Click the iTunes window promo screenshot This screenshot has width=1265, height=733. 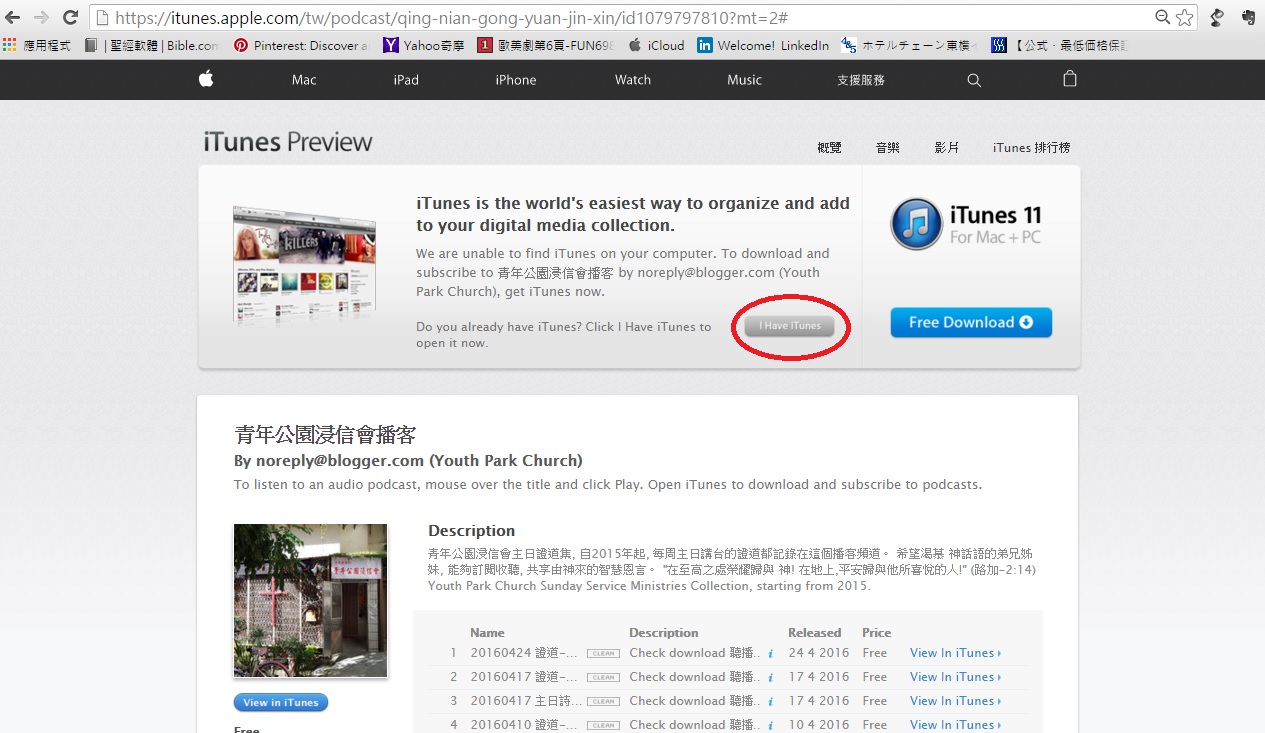[x=304, y=264]
